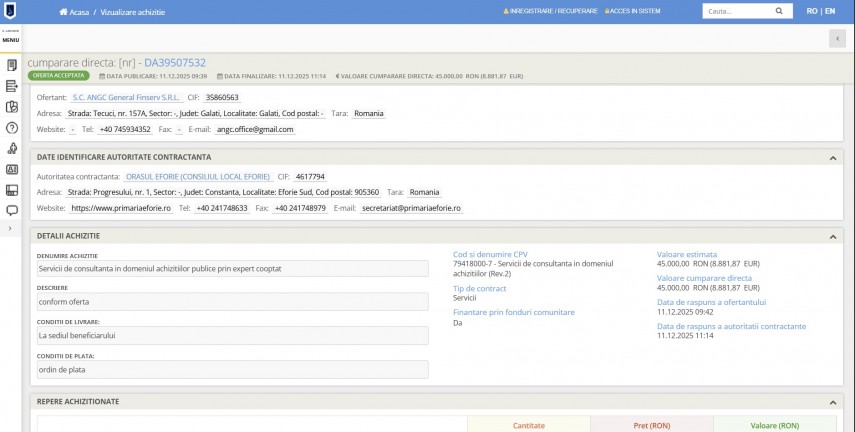Viewport: 855px width, 432px height.
Task: Click the help question mark sidebar icon
Action: [x=12, y=128]
